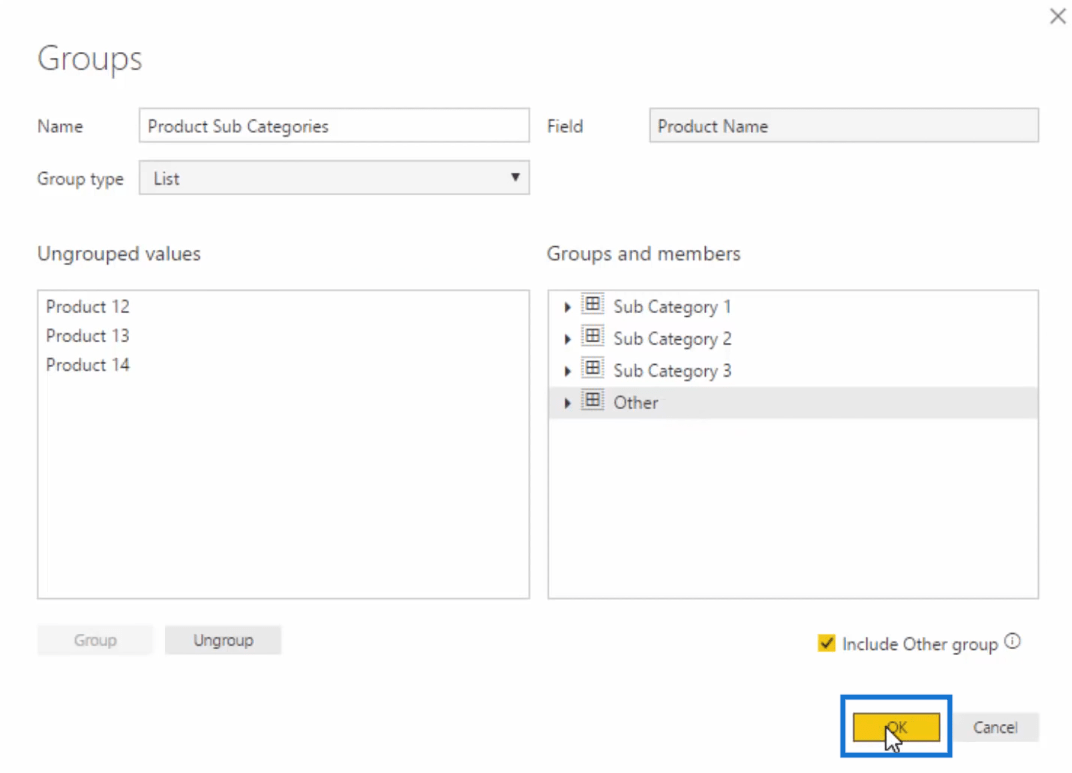Click the group icon beside Sub Category 1

pos(593,304)
